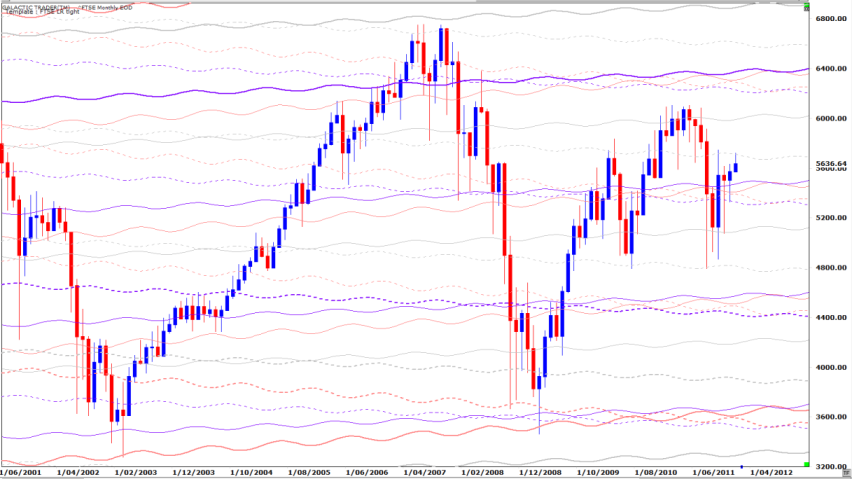852x479 pixels.
Task: Click the 1/06/2011 date label
Action: click(x=713, y=472)
